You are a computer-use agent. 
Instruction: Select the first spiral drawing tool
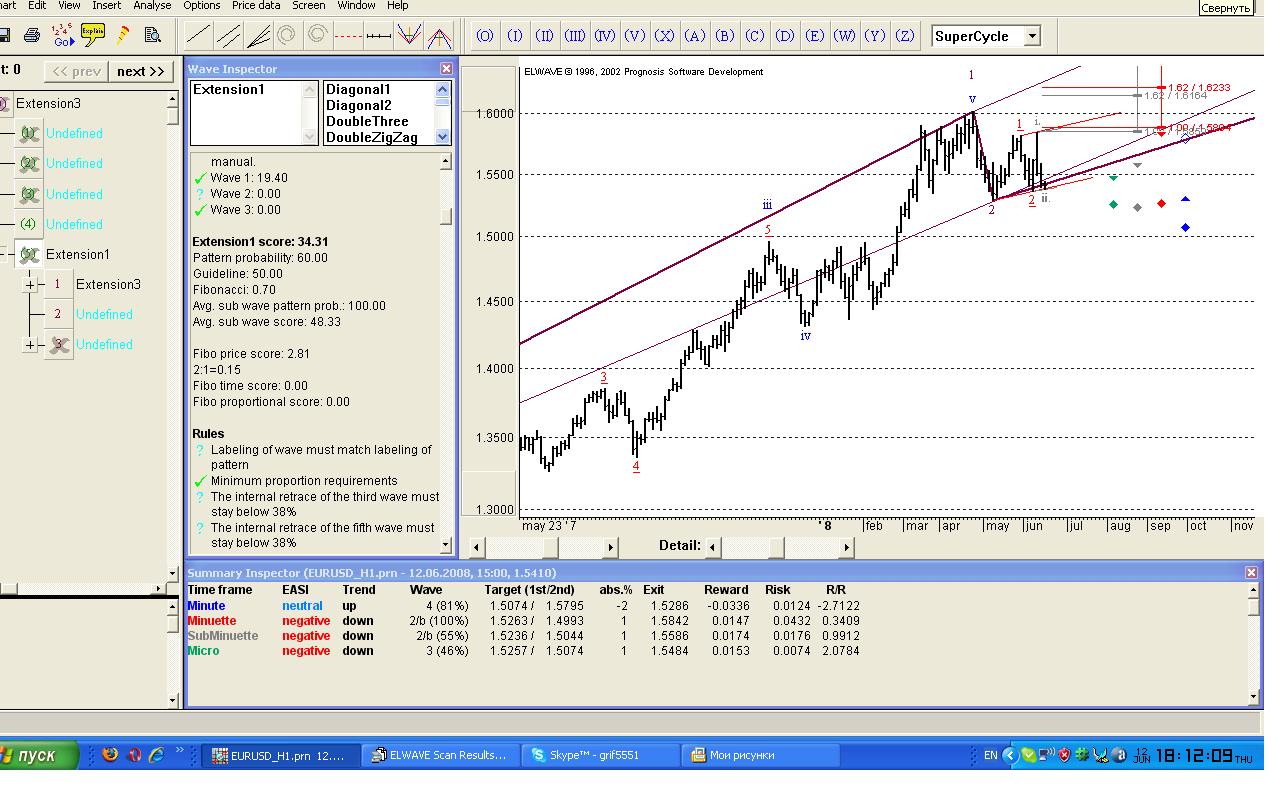(288, 36)
